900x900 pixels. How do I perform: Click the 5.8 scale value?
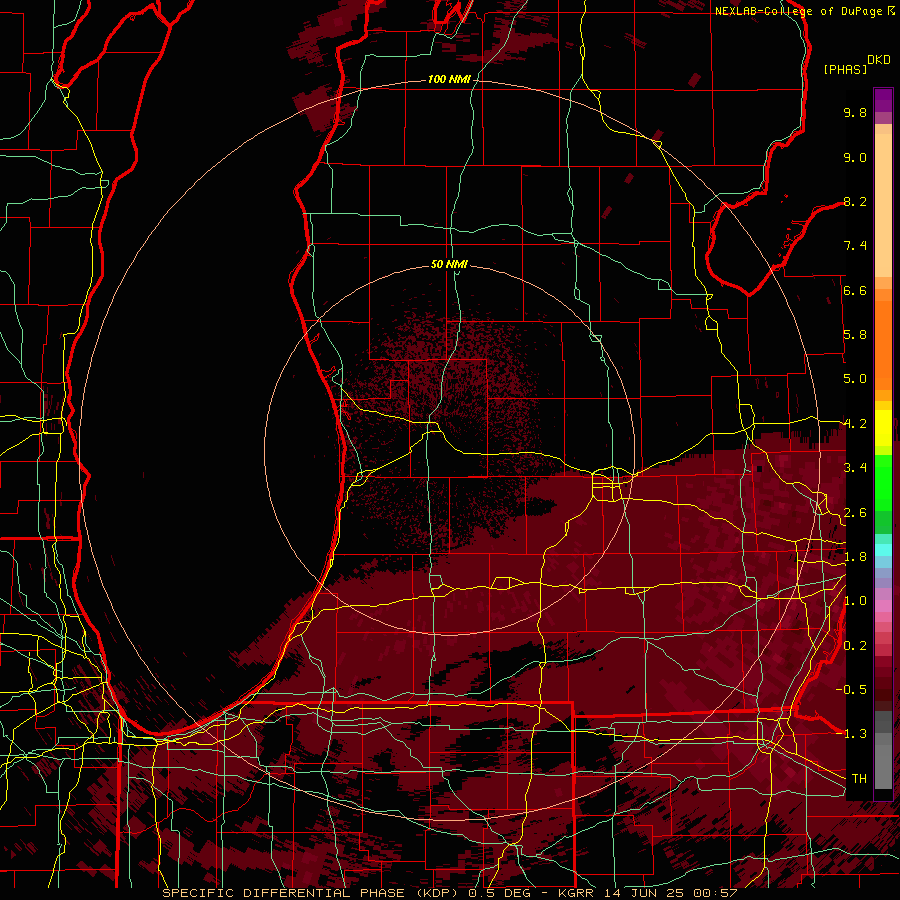tap(855, 335)
